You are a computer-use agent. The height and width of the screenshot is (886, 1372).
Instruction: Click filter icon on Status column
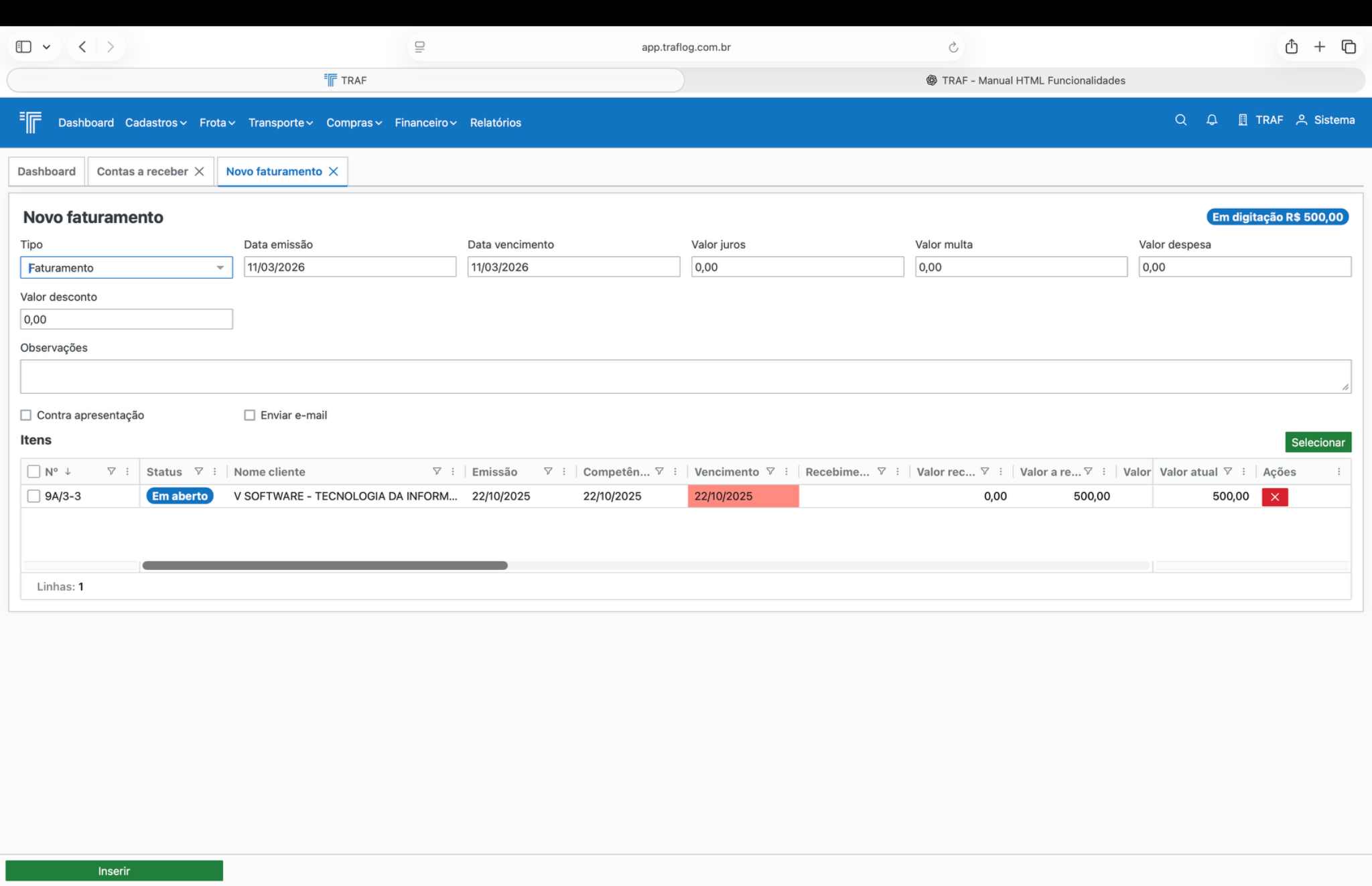tap(198, 471)
